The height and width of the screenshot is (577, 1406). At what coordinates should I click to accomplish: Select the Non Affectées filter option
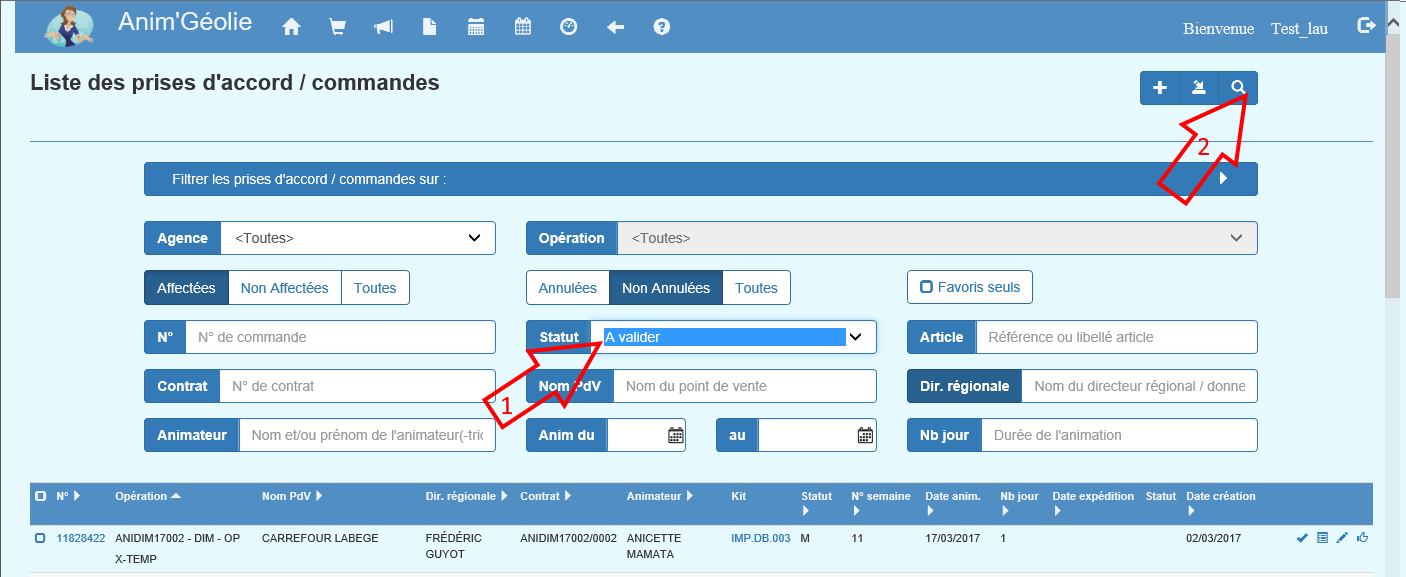pyautogui.click(x=284, y=287)
